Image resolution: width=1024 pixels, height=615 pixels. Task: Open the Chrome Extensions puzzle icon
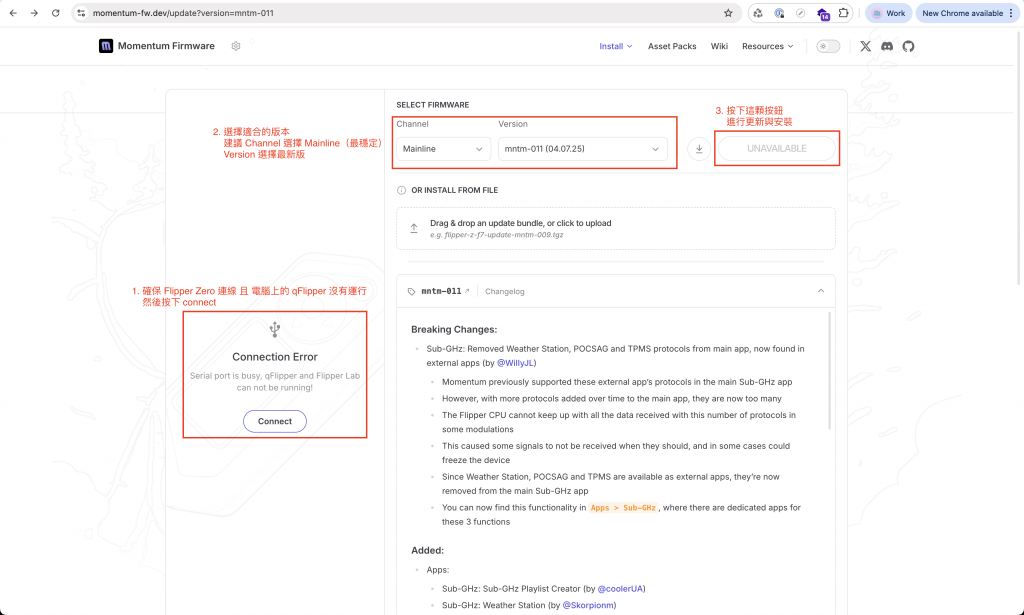click(844, 13)
